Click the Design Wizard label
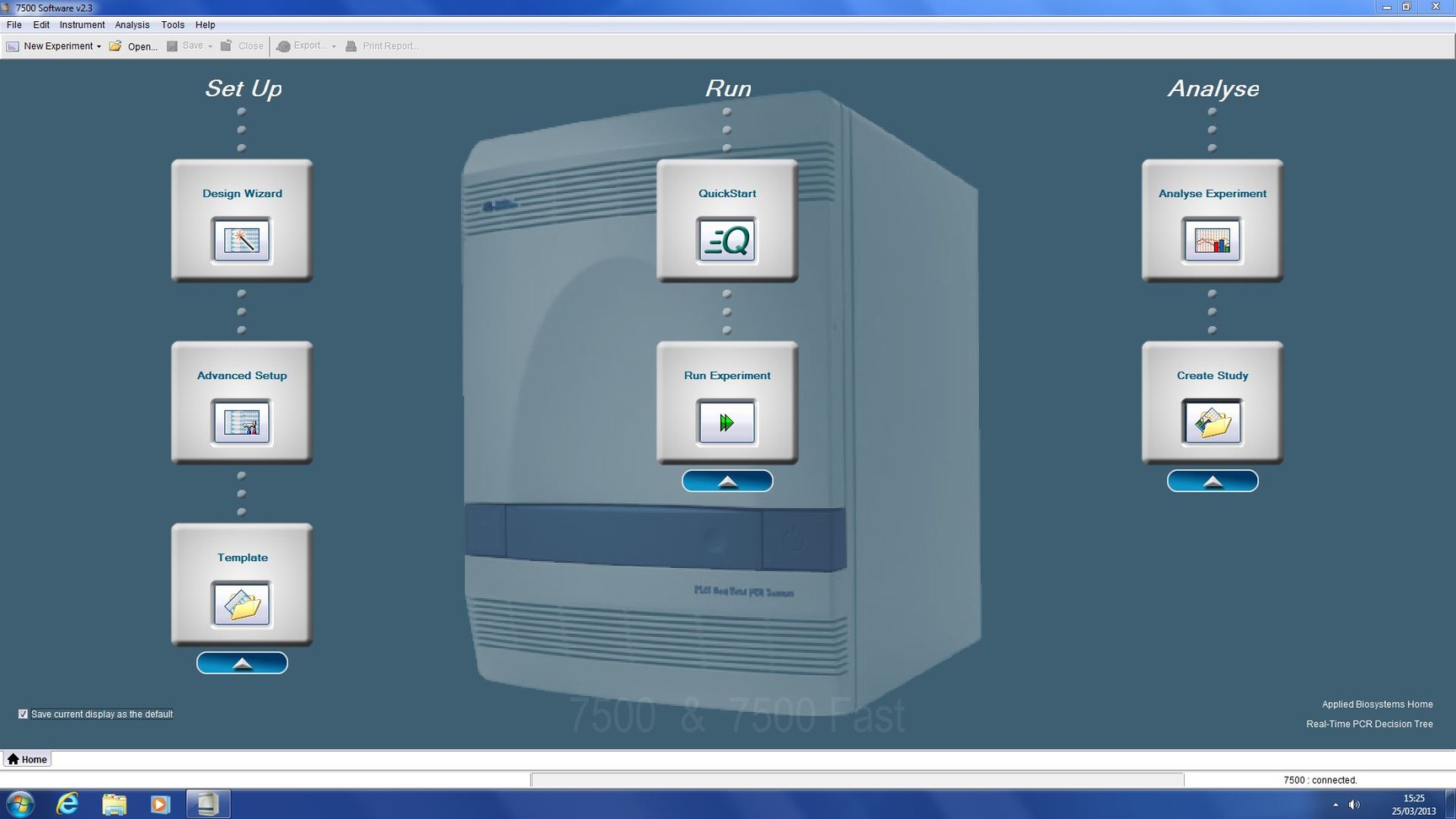Screen dimensions: 1456x819 pyautogui.click(x=242, y=193)
